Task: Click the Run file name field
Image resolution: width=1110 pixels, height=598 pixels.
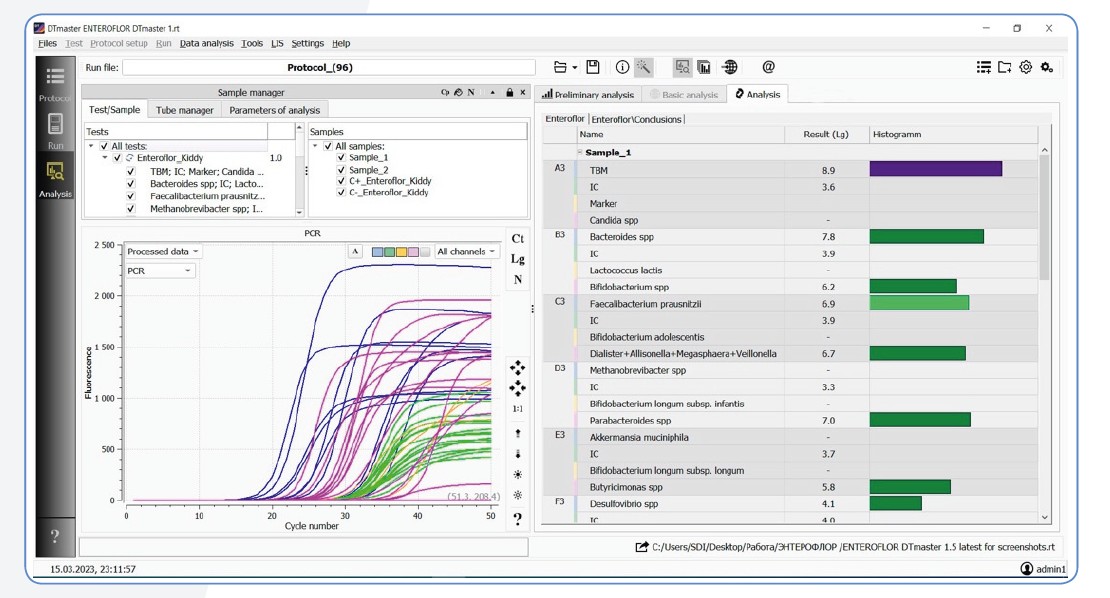Action: point(328,68)
